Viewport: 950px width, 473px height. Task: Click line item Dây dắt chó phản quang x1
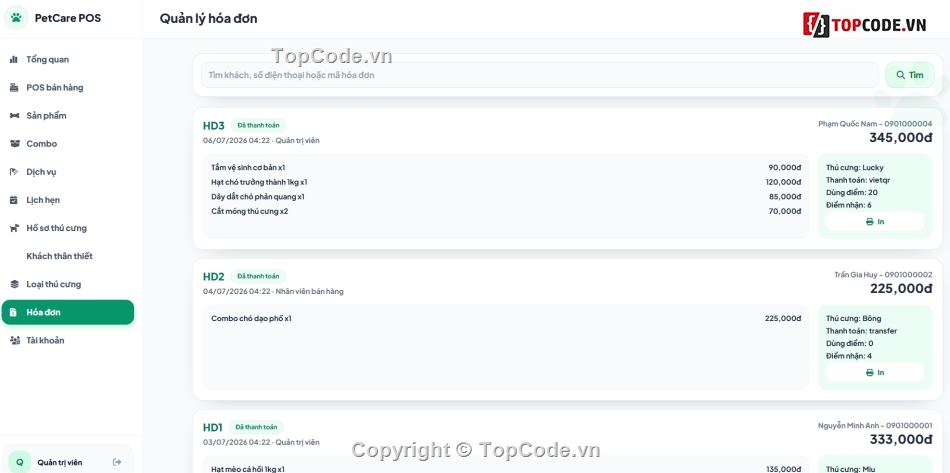(x=257, y=197)
